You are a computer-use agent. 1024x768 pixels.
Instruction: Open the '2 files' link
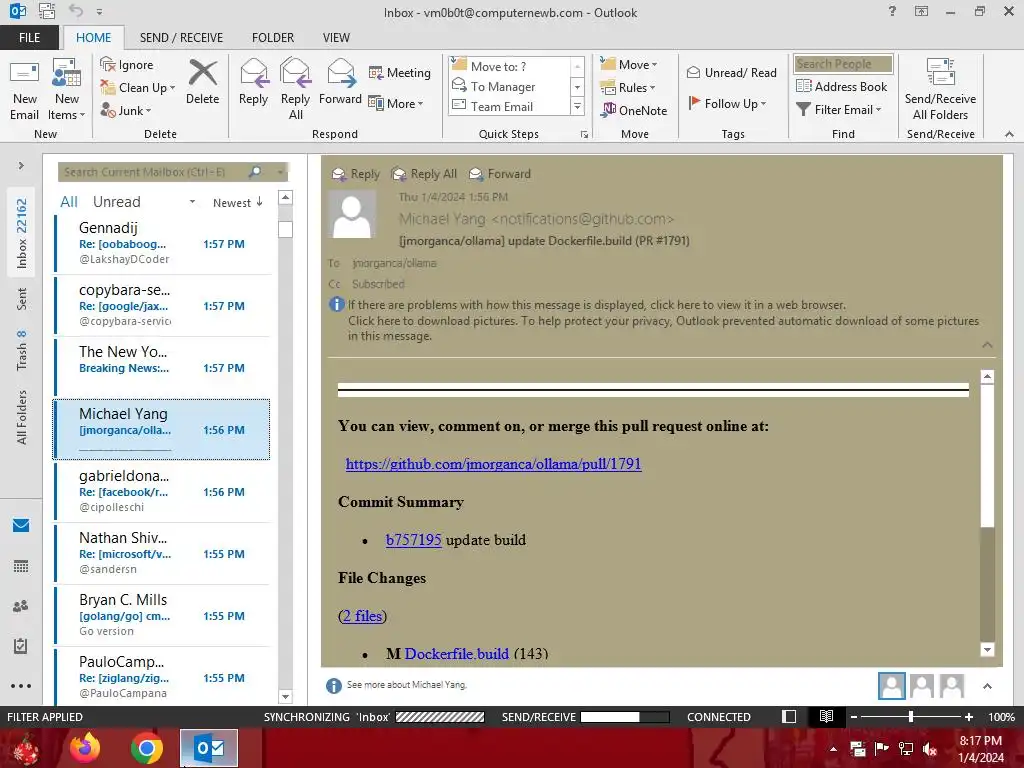(362, 616)
